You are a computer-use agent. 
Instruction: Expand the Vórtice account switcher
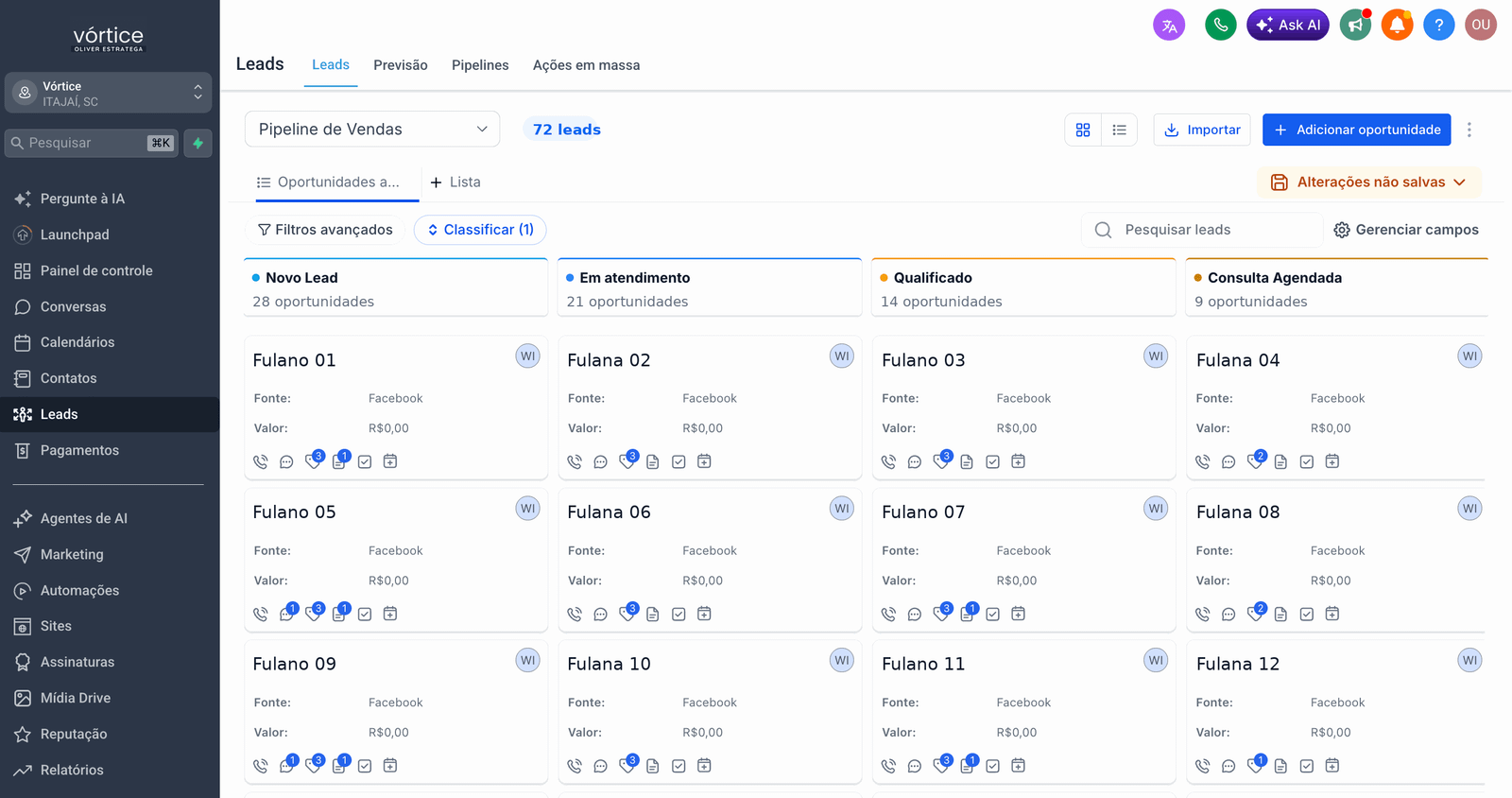tap(108, 93)
